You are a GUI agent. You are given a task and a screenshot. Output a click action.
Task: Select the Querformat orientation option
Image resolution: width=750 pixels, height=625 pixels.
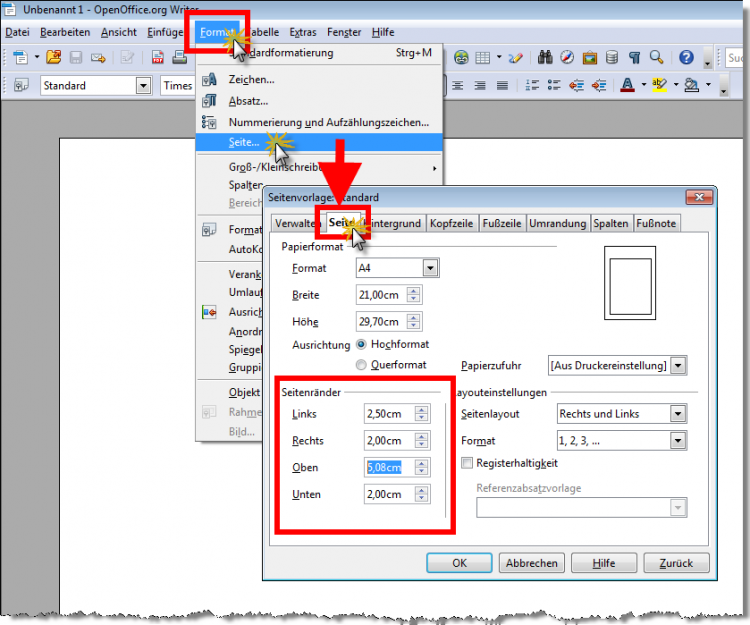(x=362, y=365)
